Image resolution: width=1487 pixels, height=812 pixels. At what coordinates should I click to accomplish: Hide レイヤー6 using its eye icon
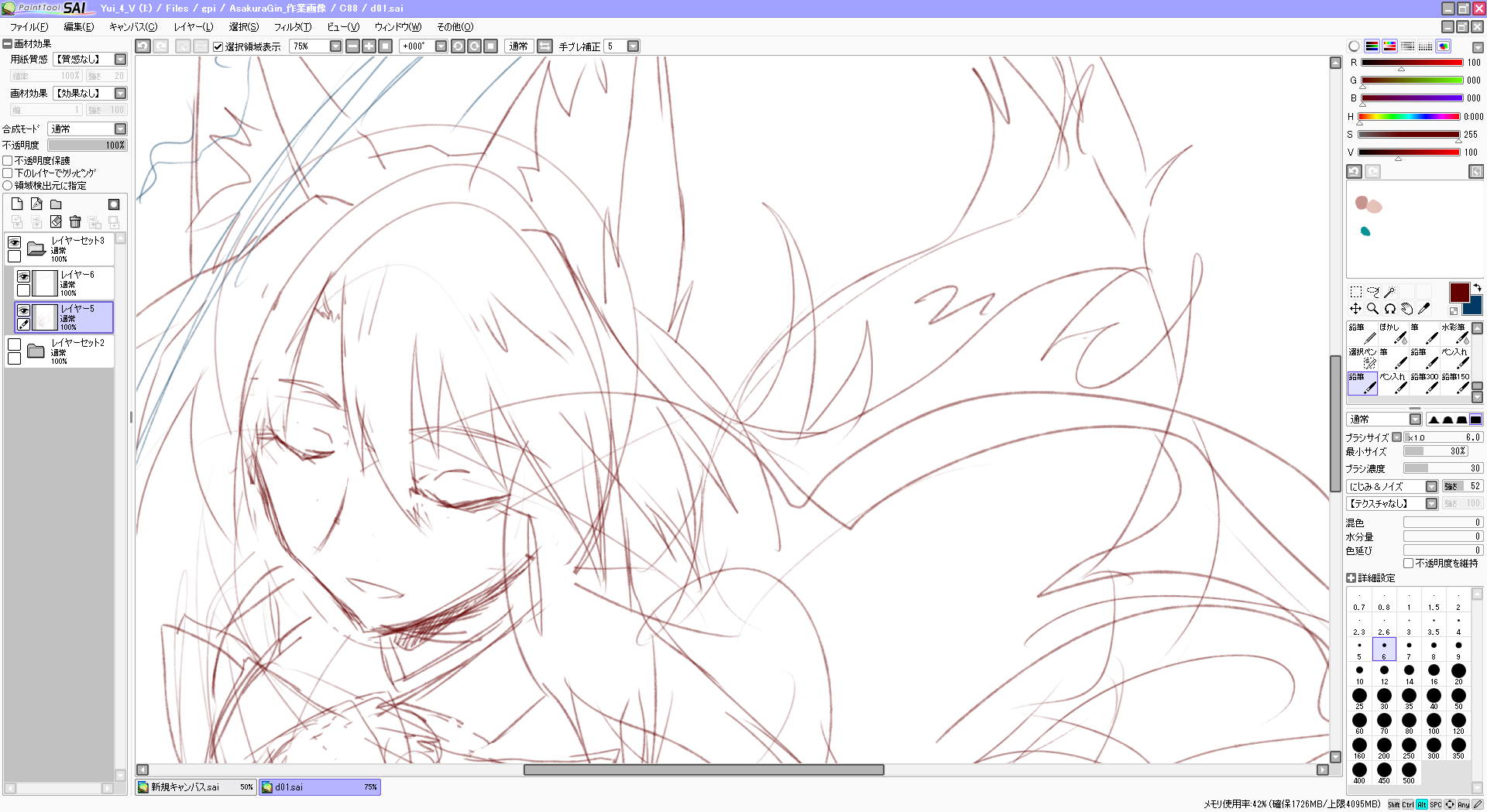pos(24,276)
